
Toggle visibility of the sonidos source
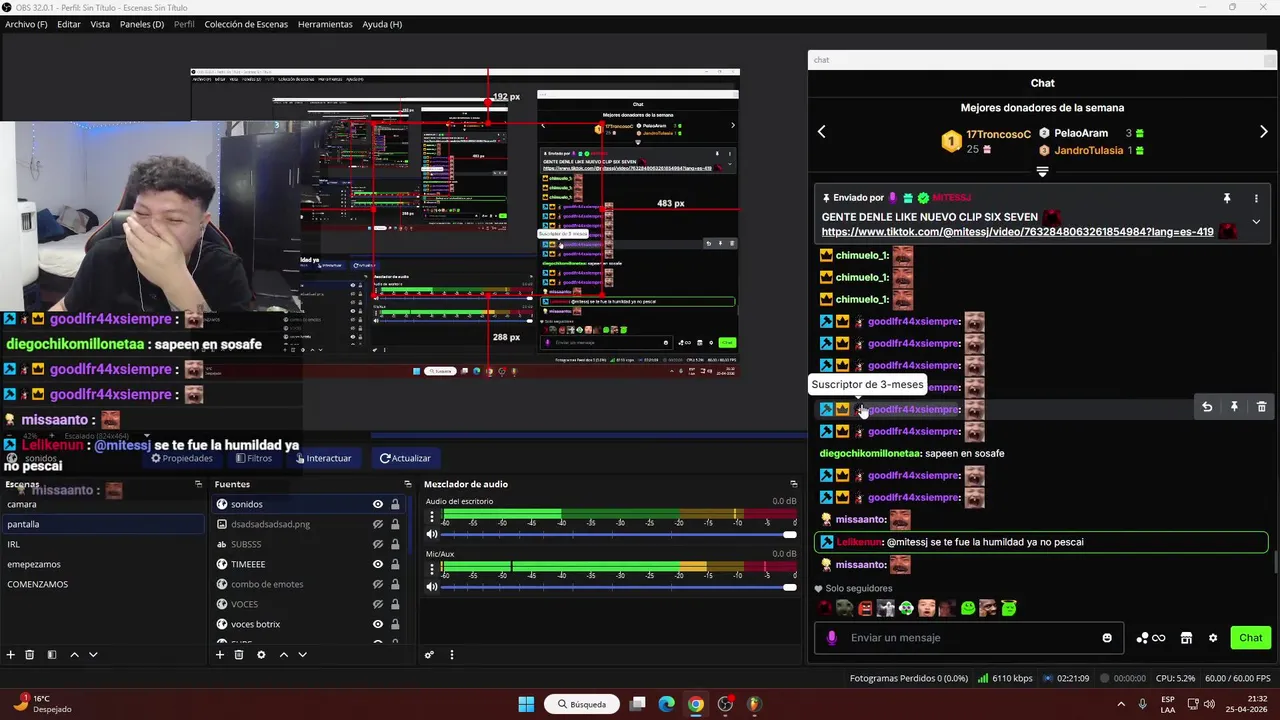pyautogui.click(x=378, y=504)
